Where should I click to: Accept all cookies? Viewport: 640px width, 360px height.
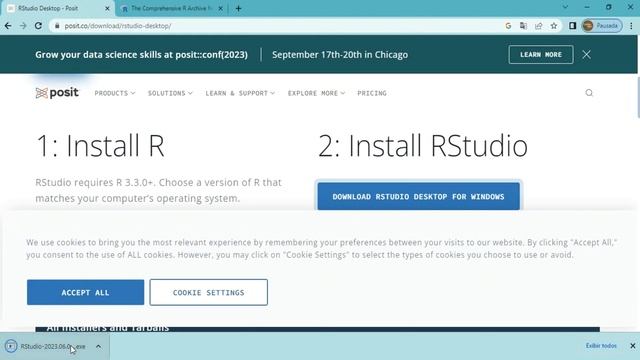tap(85, 292)
